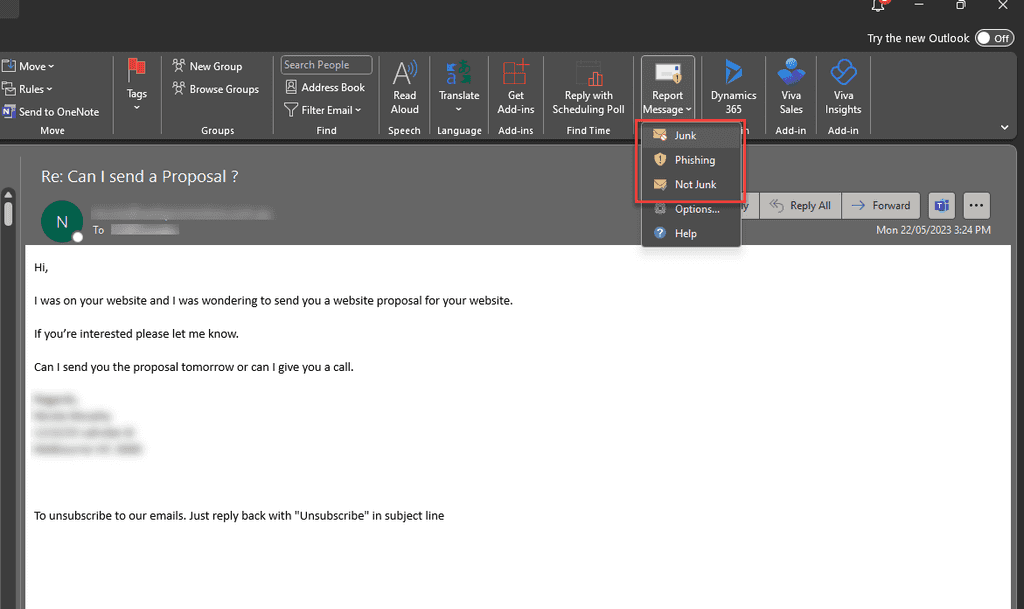The width and height of the screenshot is (1024, 609).
Task: Open the more actions ellipsis button
Action: [x=976, y=205]
